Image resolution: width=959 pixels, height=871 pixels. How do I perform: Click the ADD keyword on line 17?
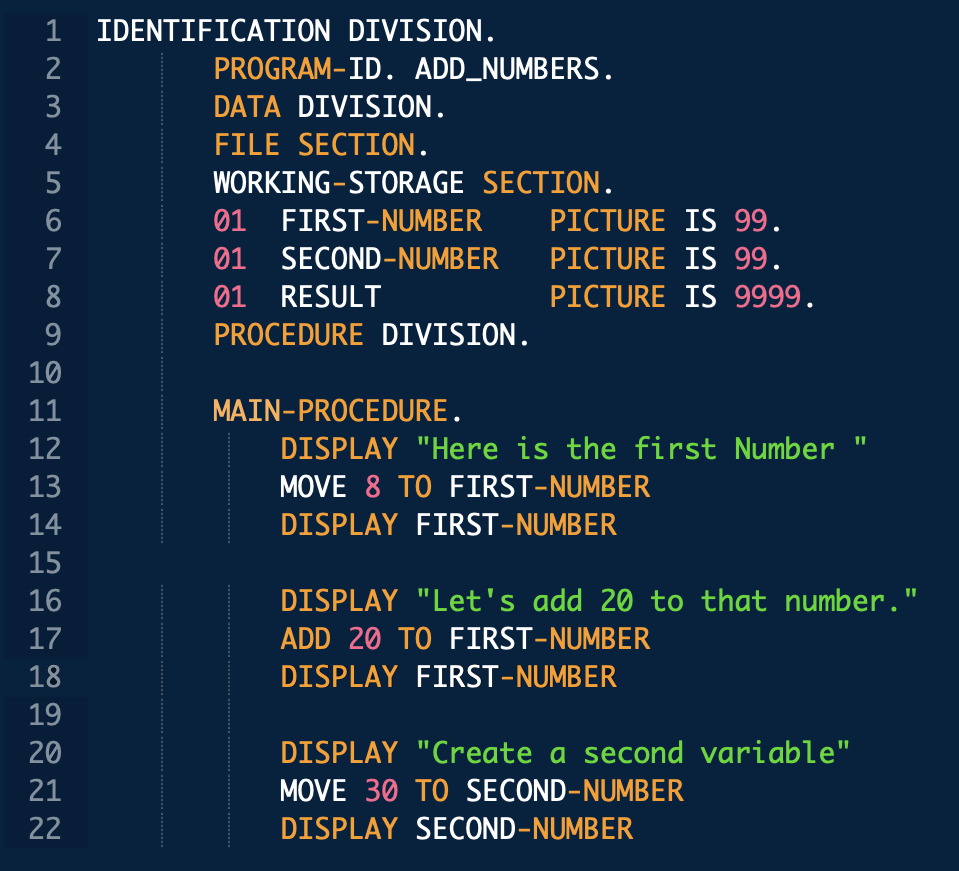(305, 639)
